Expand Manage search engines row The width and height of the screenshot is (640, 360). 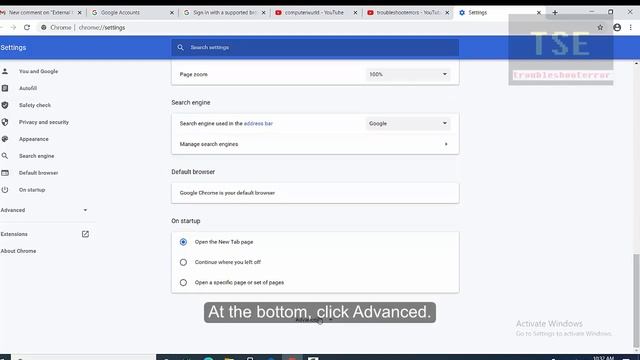point(315,144)
